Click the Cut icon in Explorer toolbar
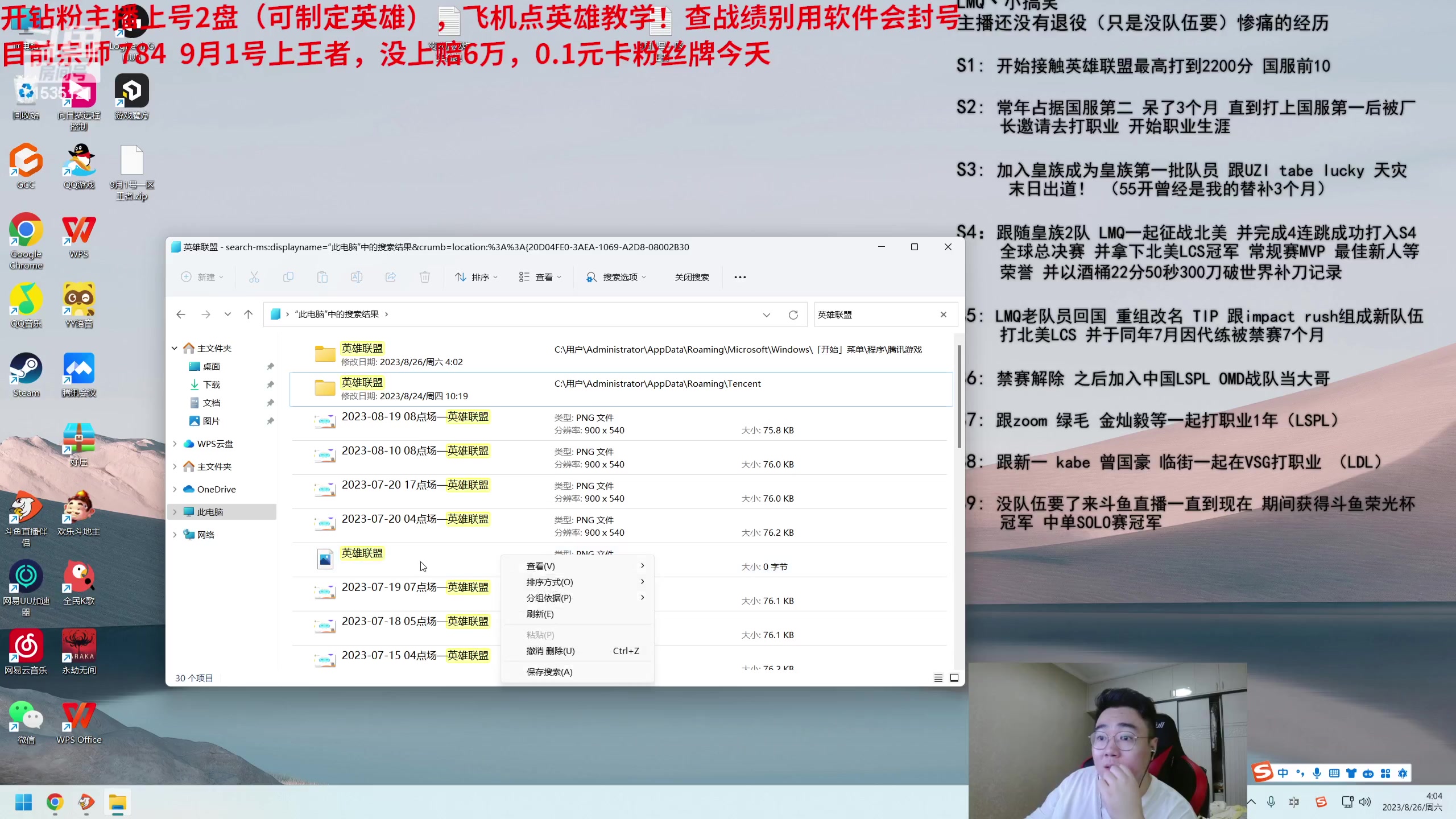This screenshot has width=1456, height=819. [254, 277]
